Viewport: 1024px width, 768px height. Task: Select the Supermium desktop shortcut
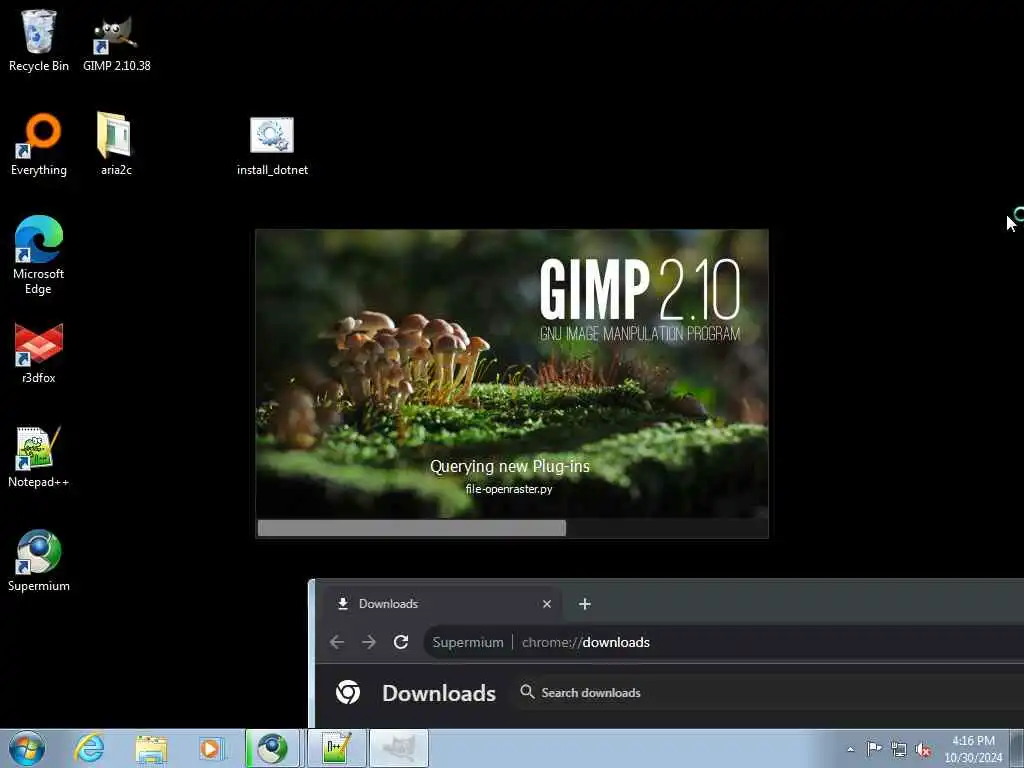pos(39,560)
